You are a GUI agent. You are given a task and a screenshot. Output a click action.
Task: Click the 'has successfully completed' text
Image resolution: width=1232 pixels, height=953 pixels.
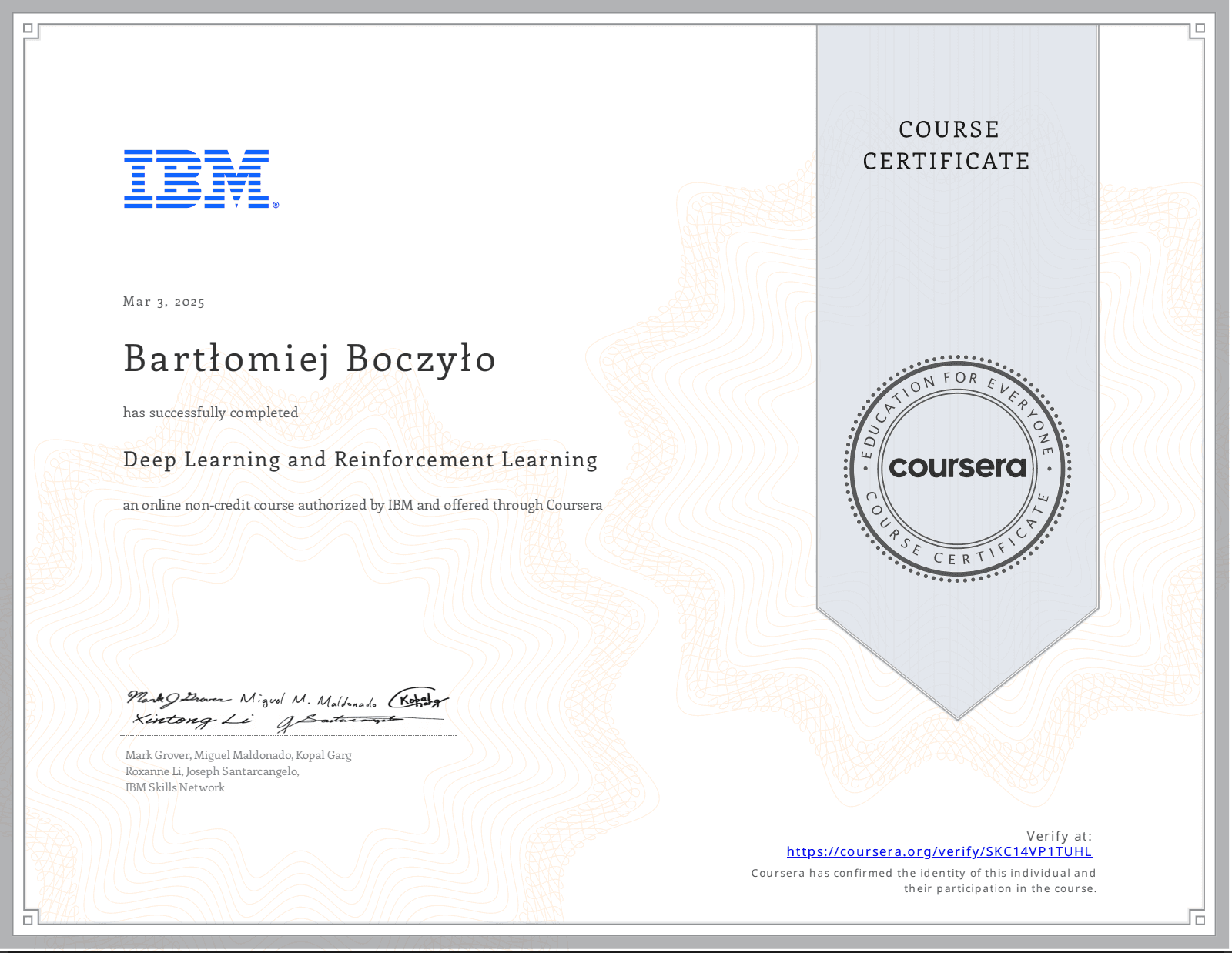click(x=209, y=413)
